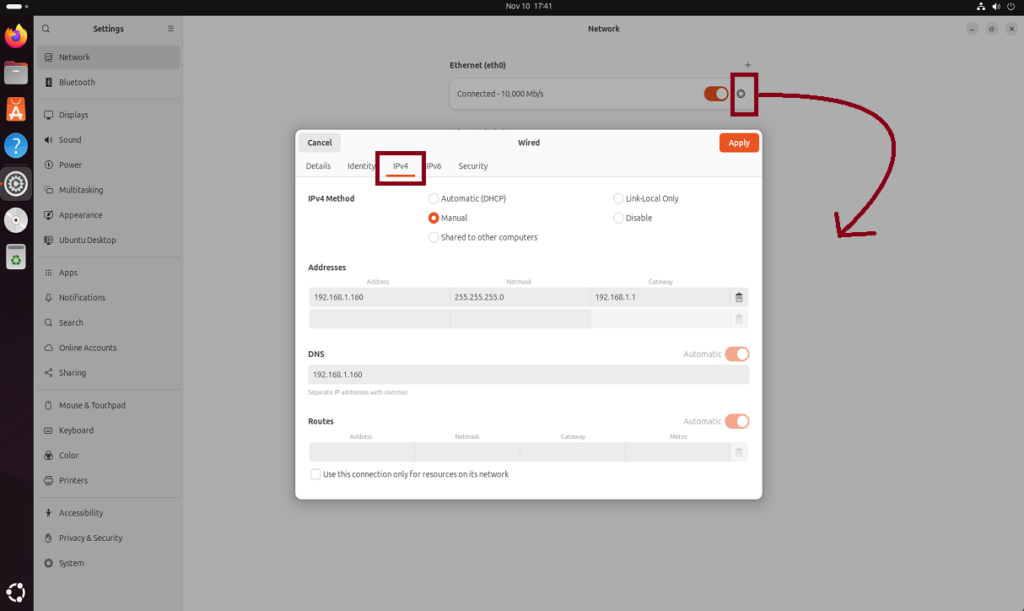The height and width of the screenshot is (611, 1024).
Task: Toggle the DNS Automatic switch
Action: coord(736,354)
